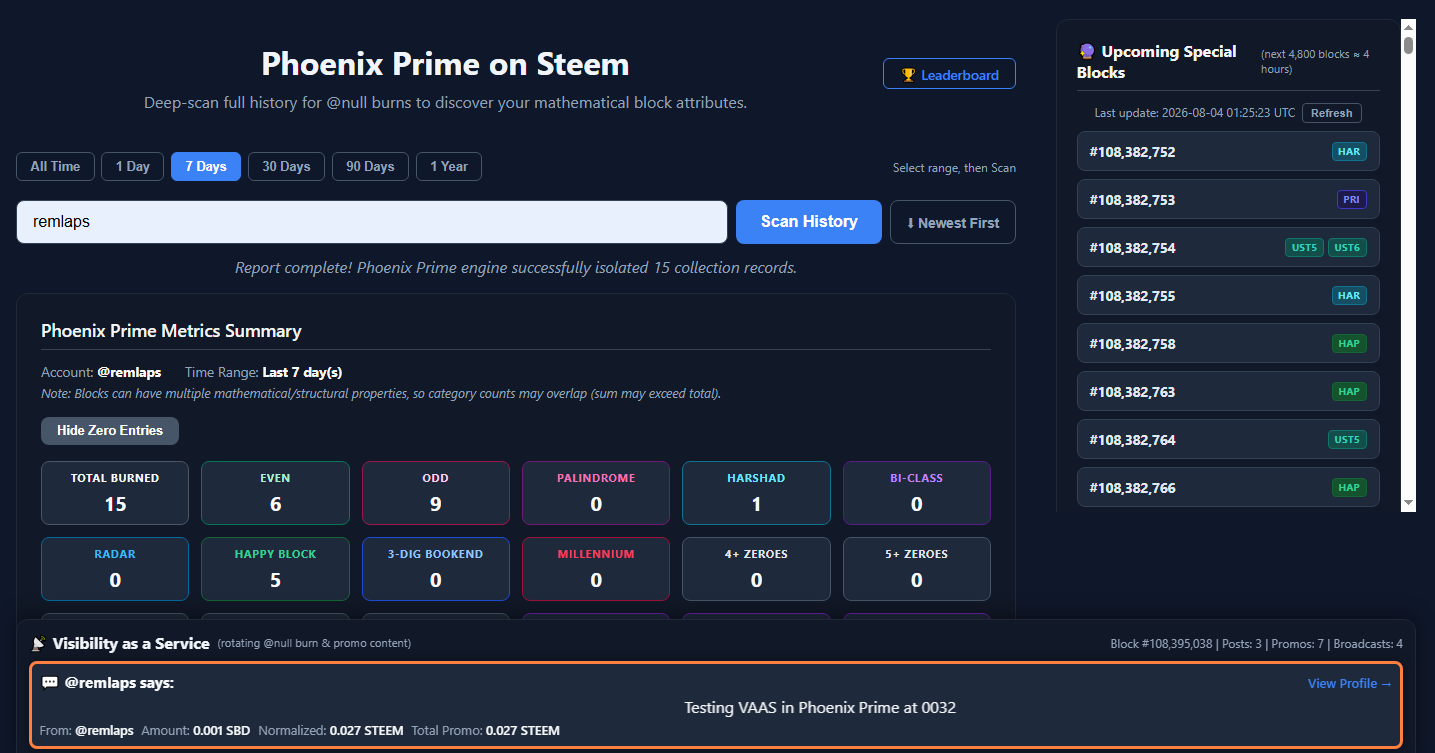Click the 3-Dig Bookend metric card
1435x753 pixels.
point(436,569)
